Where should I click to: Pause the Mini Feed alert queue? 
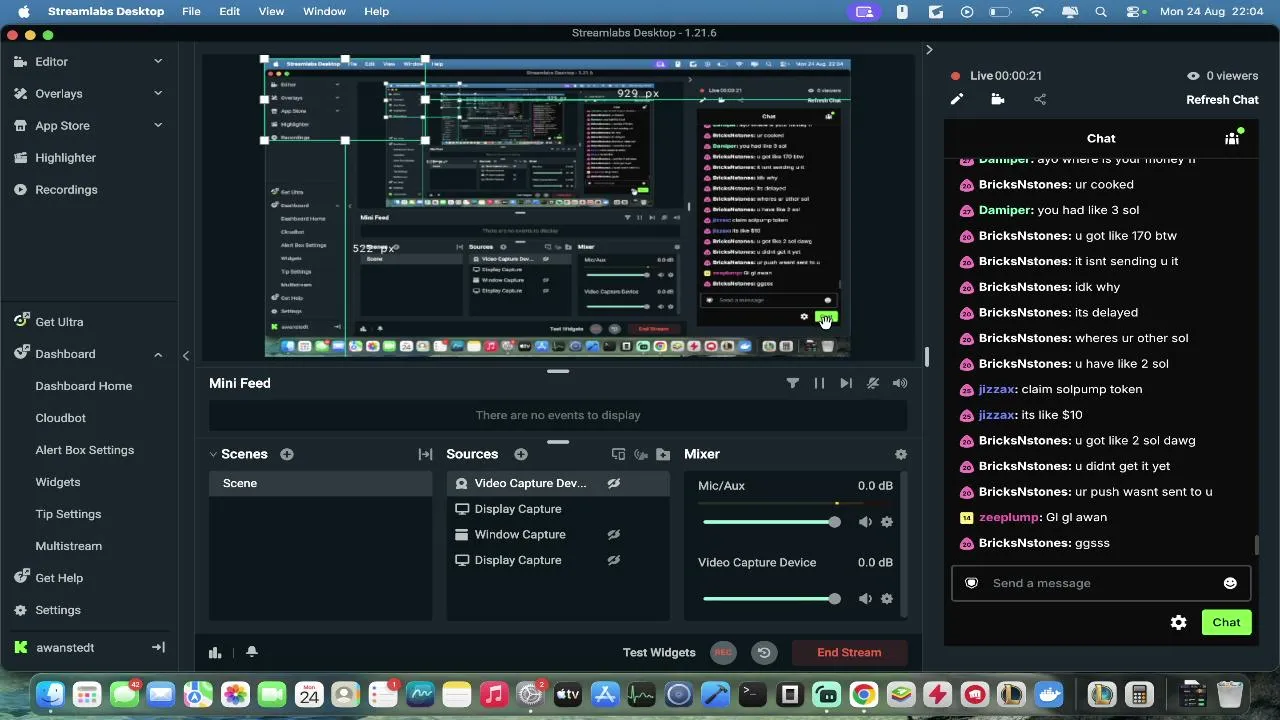819,383
